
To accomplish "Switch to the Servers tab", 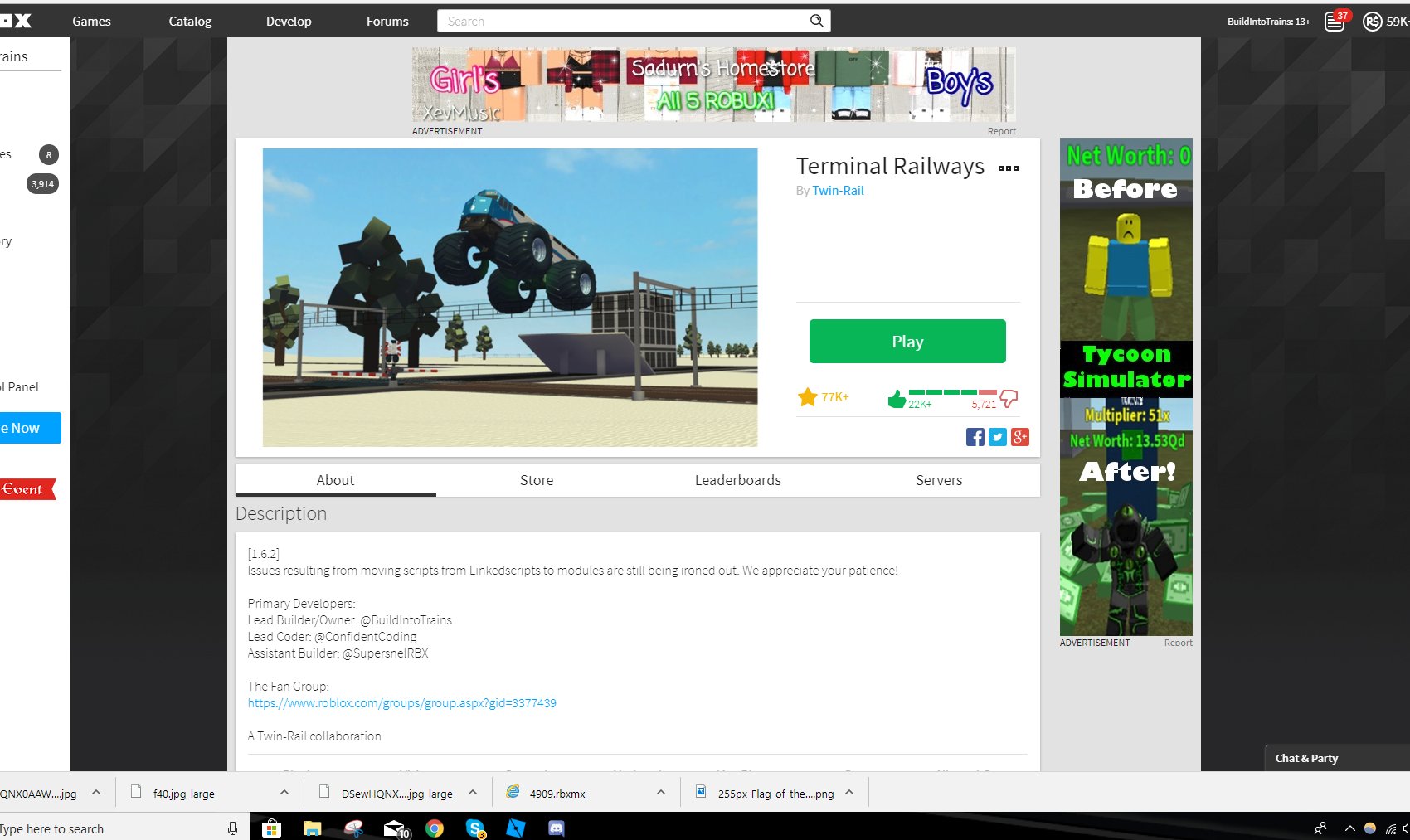I will (x=939, y=480).
